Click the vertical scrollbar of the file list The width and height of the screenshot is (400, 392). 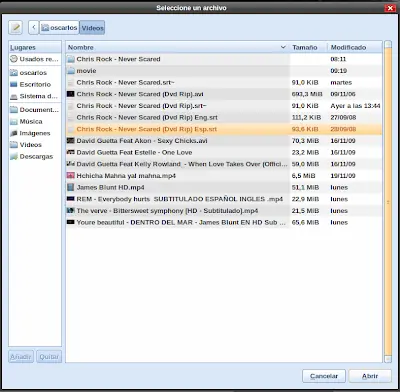pos(388,202)
